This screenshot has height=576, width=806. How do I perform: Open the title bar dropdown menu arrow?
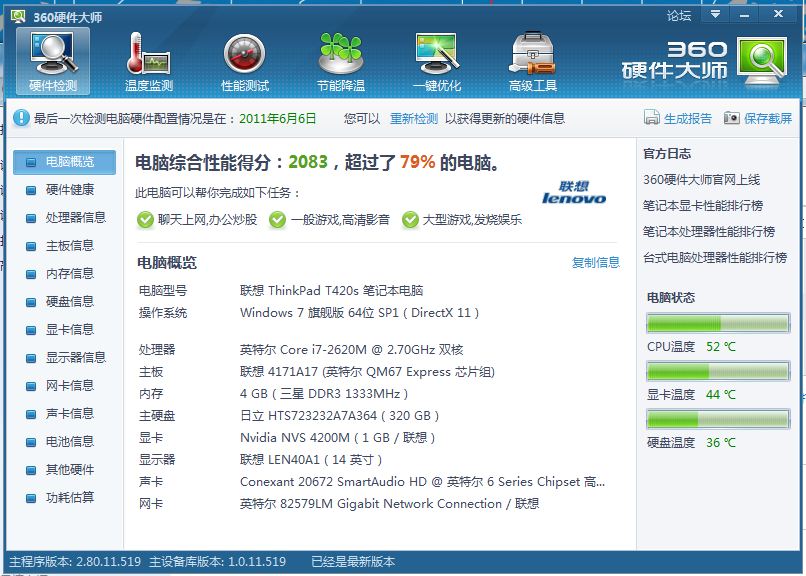715,14
